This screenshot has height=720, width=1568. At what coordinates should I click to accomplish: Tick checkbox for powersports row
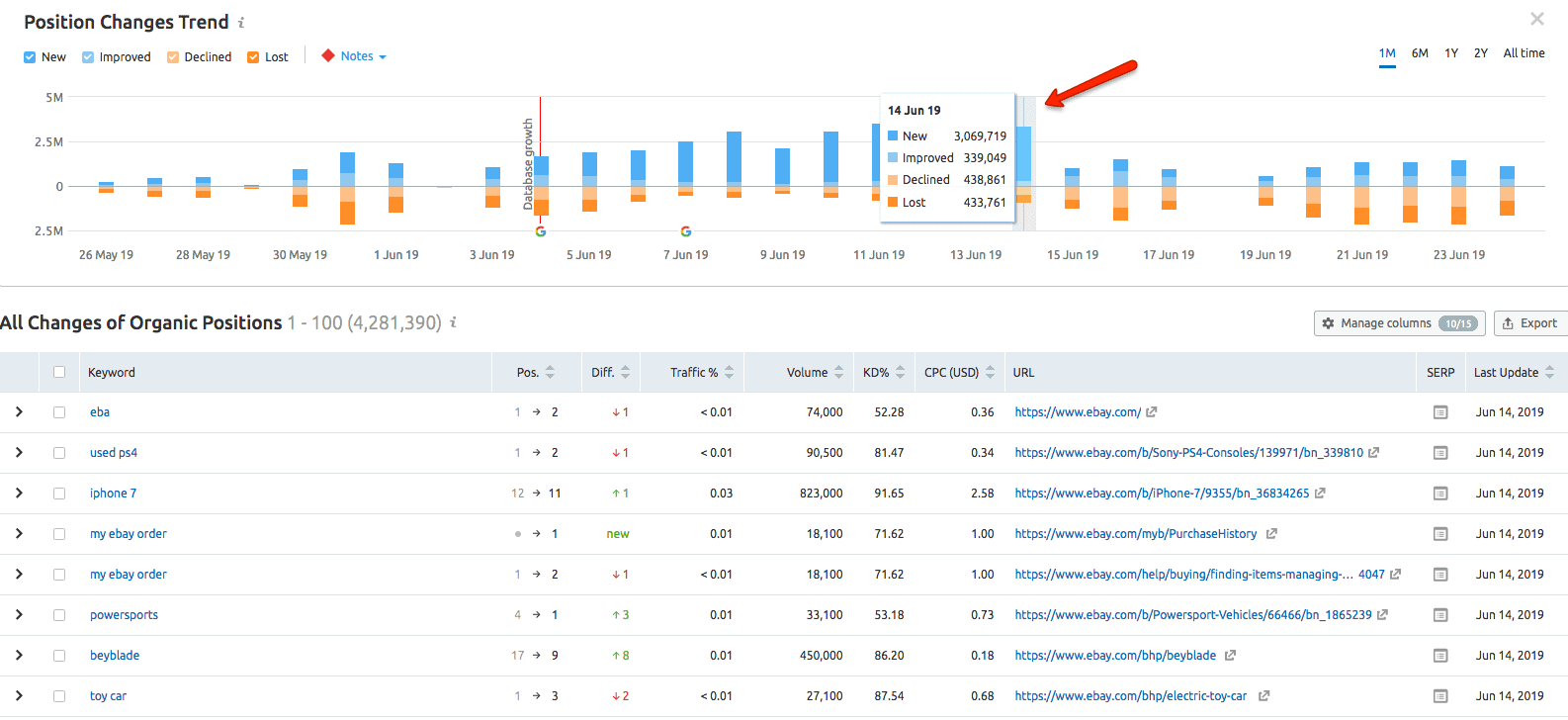pyautogui.click(x=59, y=615)
